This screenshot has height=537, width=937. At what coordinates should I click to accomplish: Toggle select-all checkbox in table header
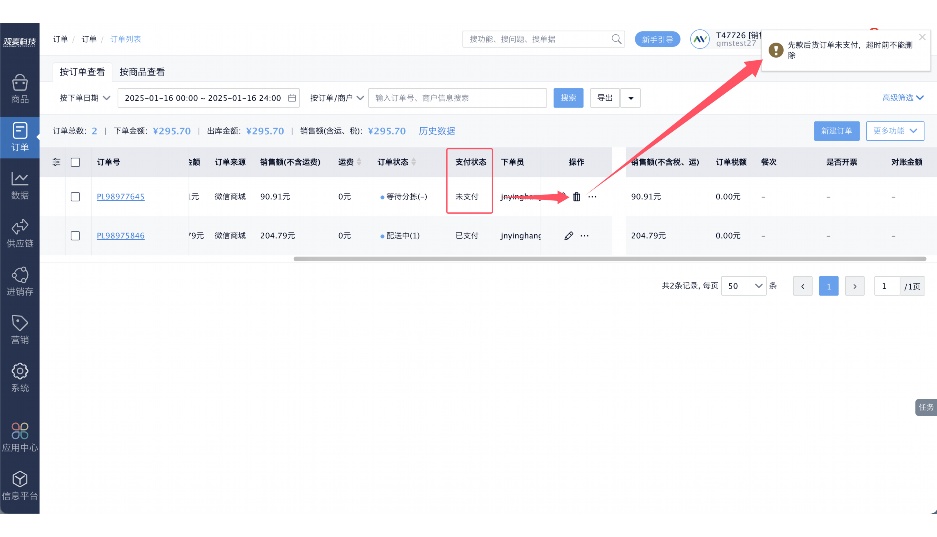75,162
